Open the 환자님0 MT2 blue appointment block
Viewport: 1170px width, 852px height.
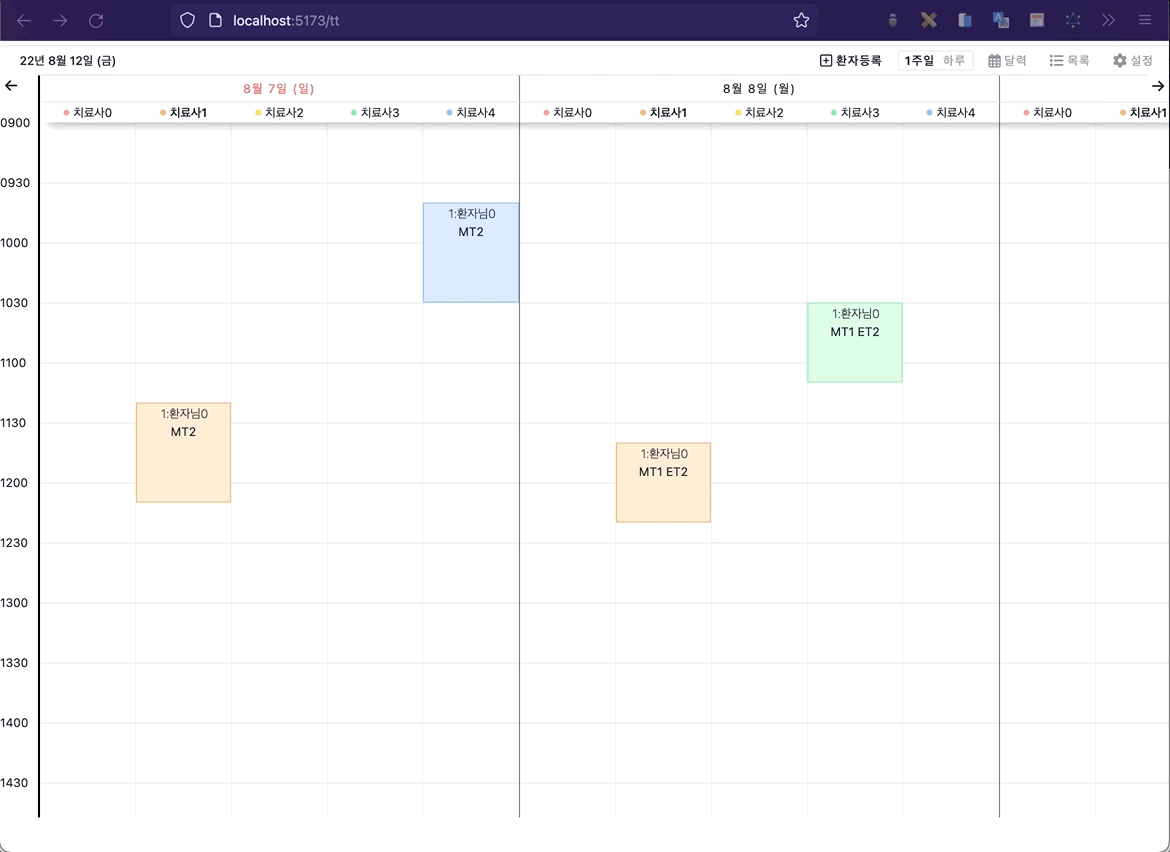[470, 250]
